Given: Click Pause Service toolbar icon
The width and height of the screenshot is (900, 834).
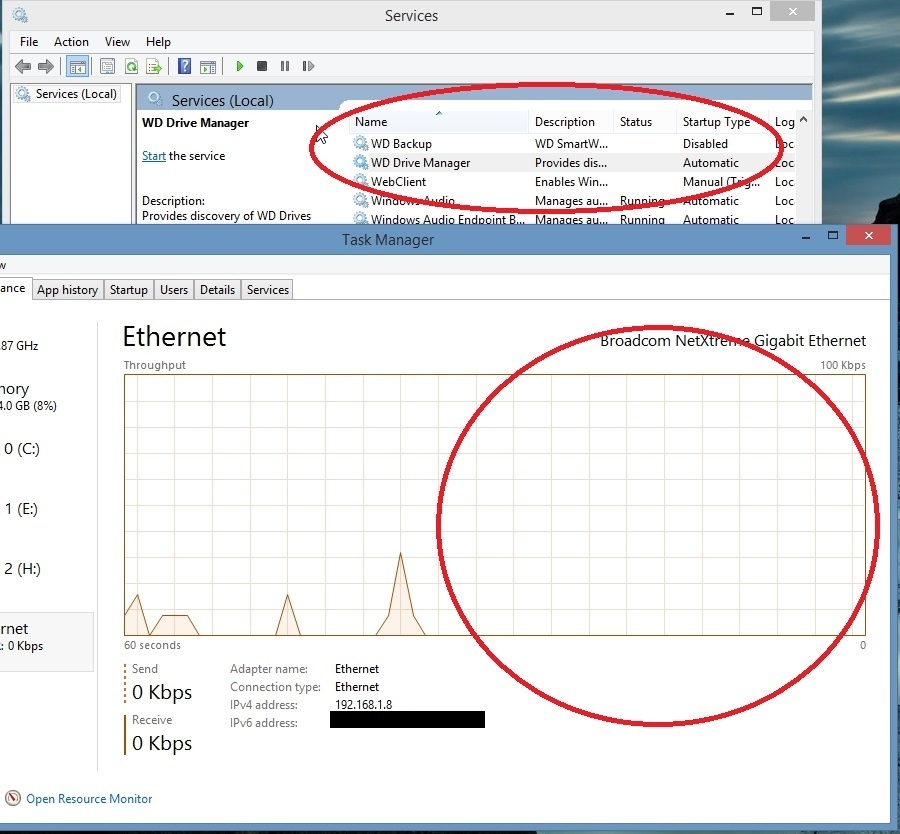Looking at the screenshot, I should [x=285, y=66].
